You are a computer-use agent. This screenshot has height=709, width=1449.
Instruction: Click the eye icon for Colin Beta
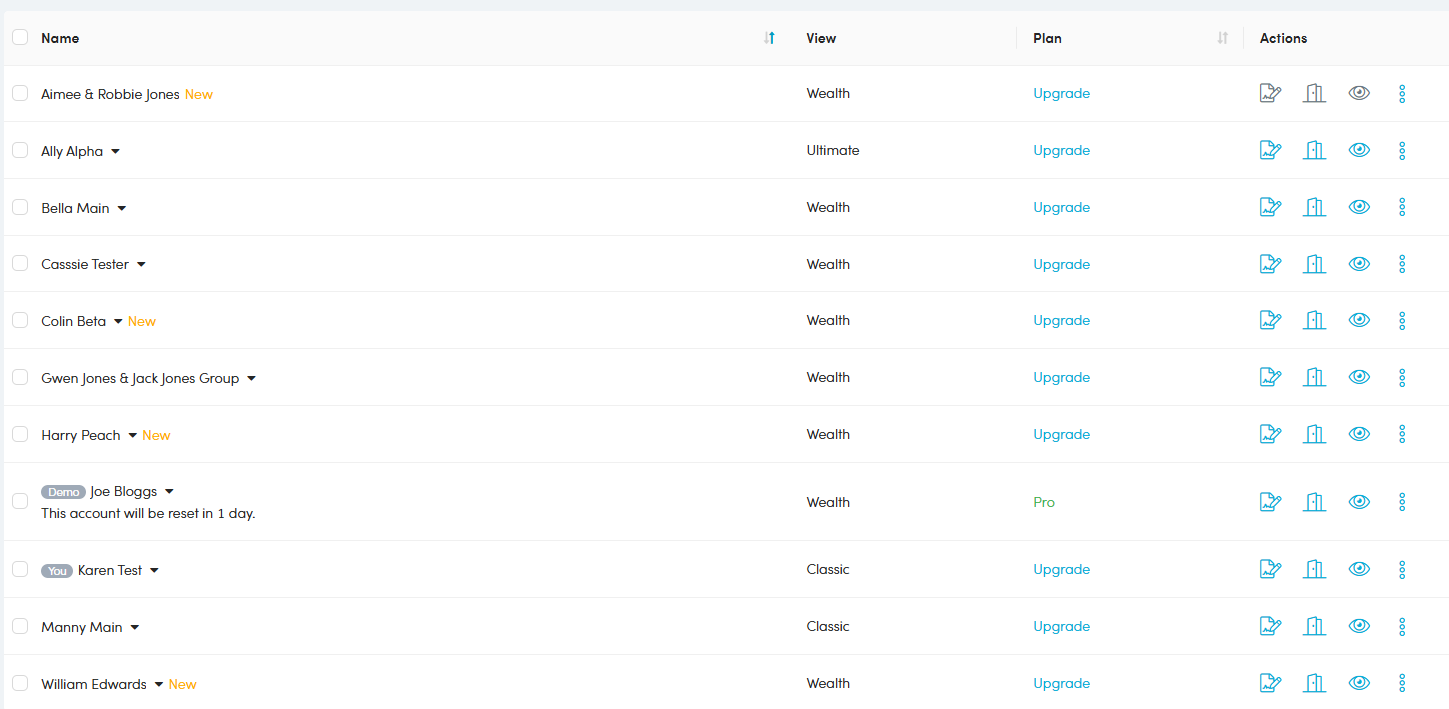click(1359, 320)
